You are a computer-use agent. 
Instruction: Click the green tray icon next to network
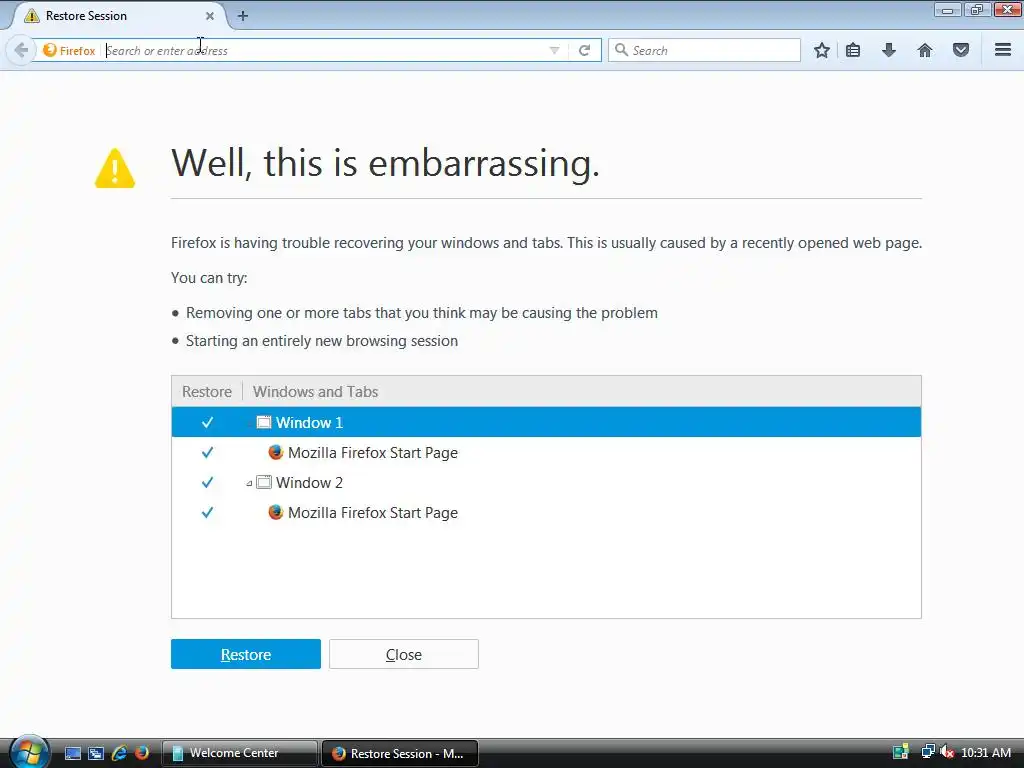[901, 752]
